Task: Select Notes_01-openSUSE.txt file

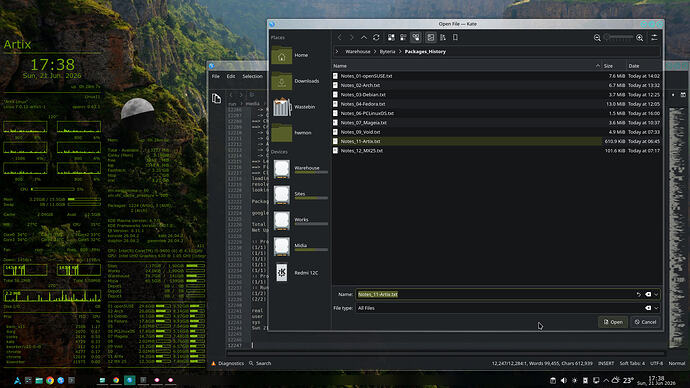Action: 496,76
